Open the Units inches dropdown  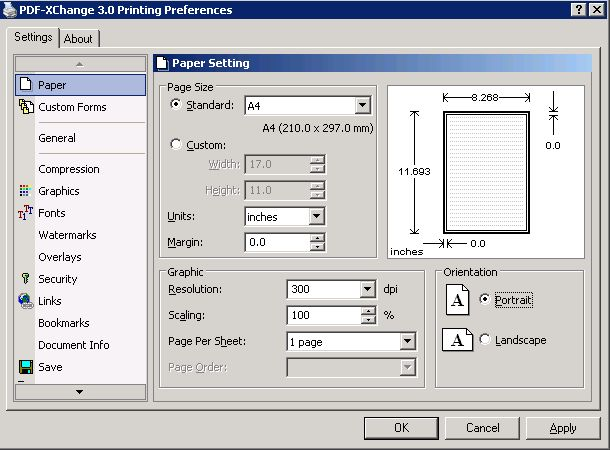tap(317, 216)
